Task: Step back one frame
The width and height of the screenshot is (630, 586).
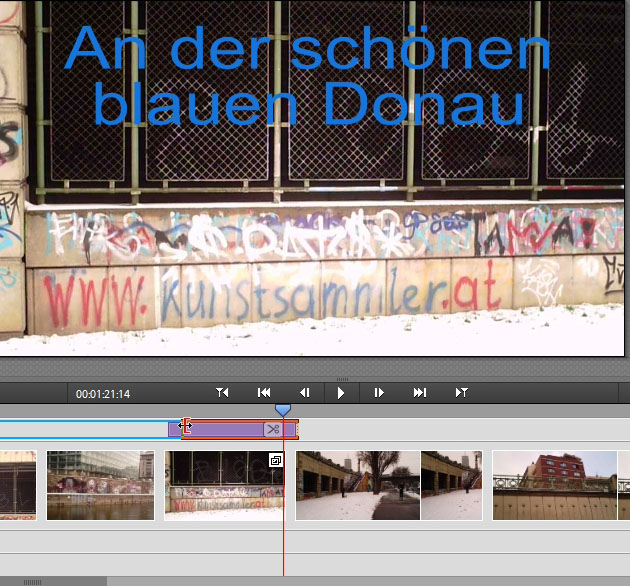Action: tap(305, 392)
